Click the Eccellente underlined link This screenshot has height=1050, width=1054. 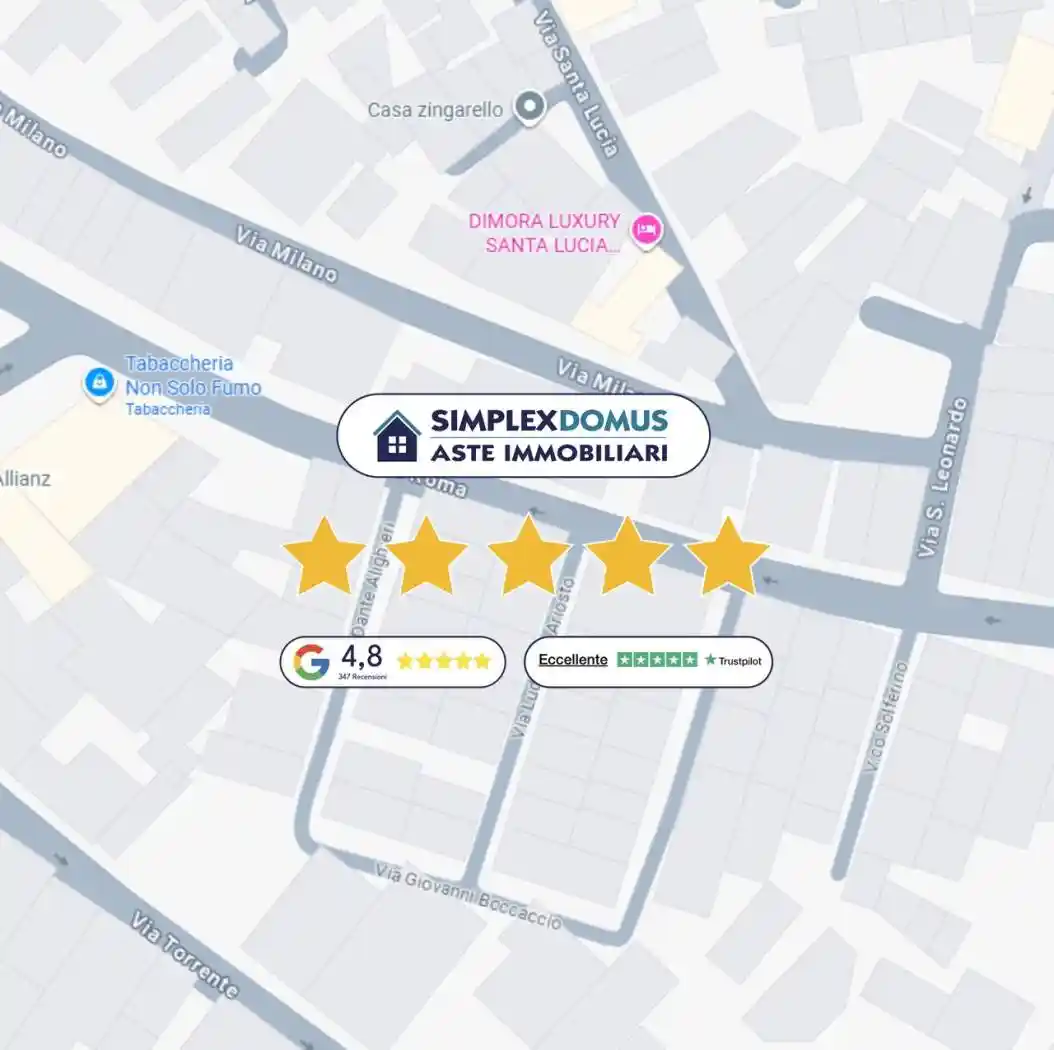click(x=573, y=659)
